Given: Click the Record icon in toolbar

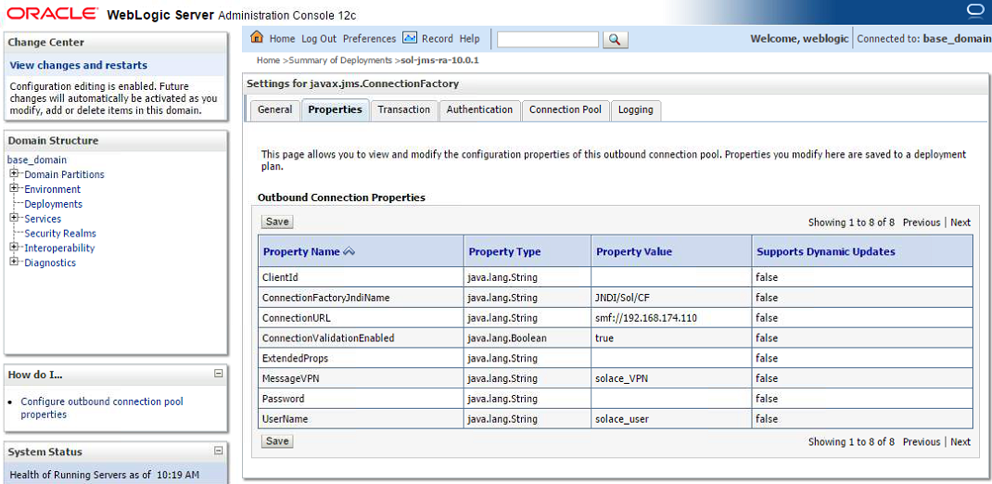Looking at the screenshot, I should click(410, 38).
